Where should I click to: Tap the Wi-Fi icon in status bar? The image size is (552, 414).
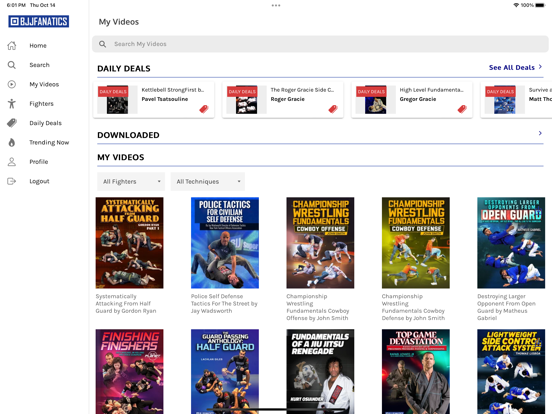click(x=516, y=5)
